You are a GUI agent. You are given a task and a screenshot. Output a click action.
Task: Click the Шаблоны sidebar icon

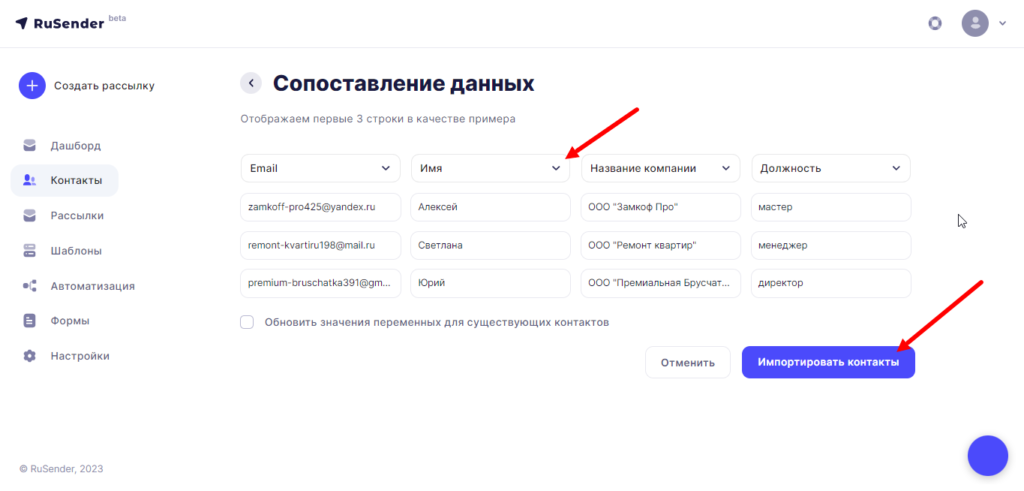29,251
